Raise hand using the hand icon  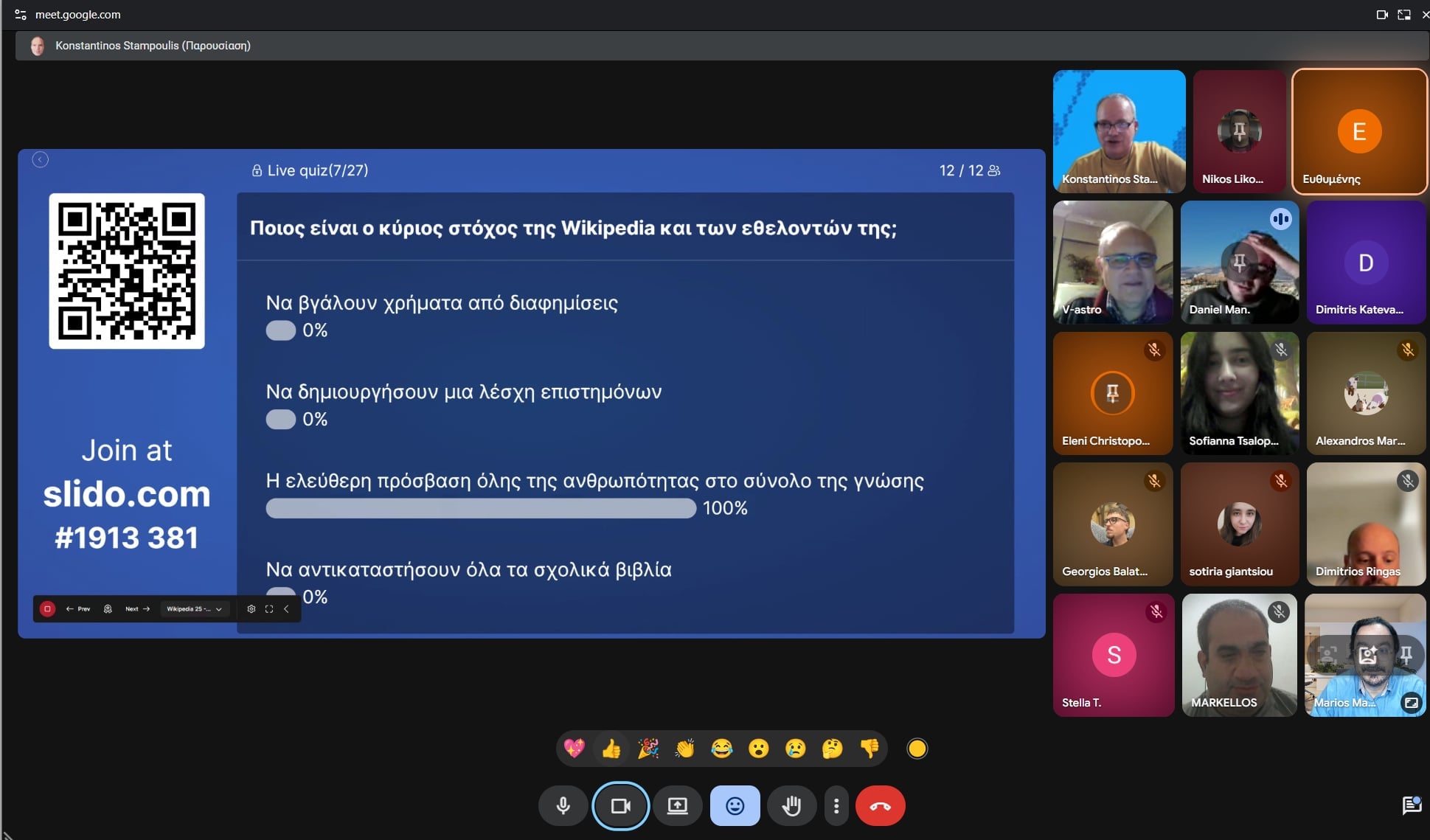pos(791,806)
